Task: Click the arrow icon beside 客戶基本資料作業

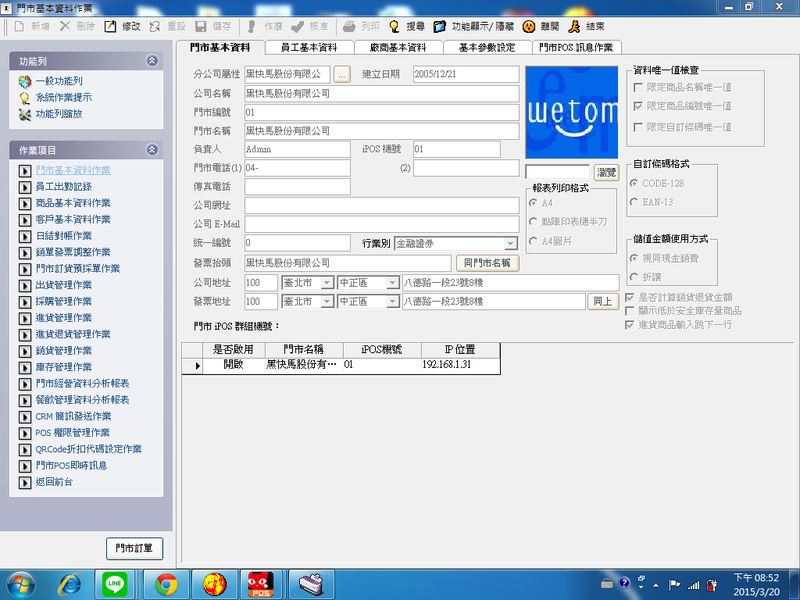Action: 24,220
